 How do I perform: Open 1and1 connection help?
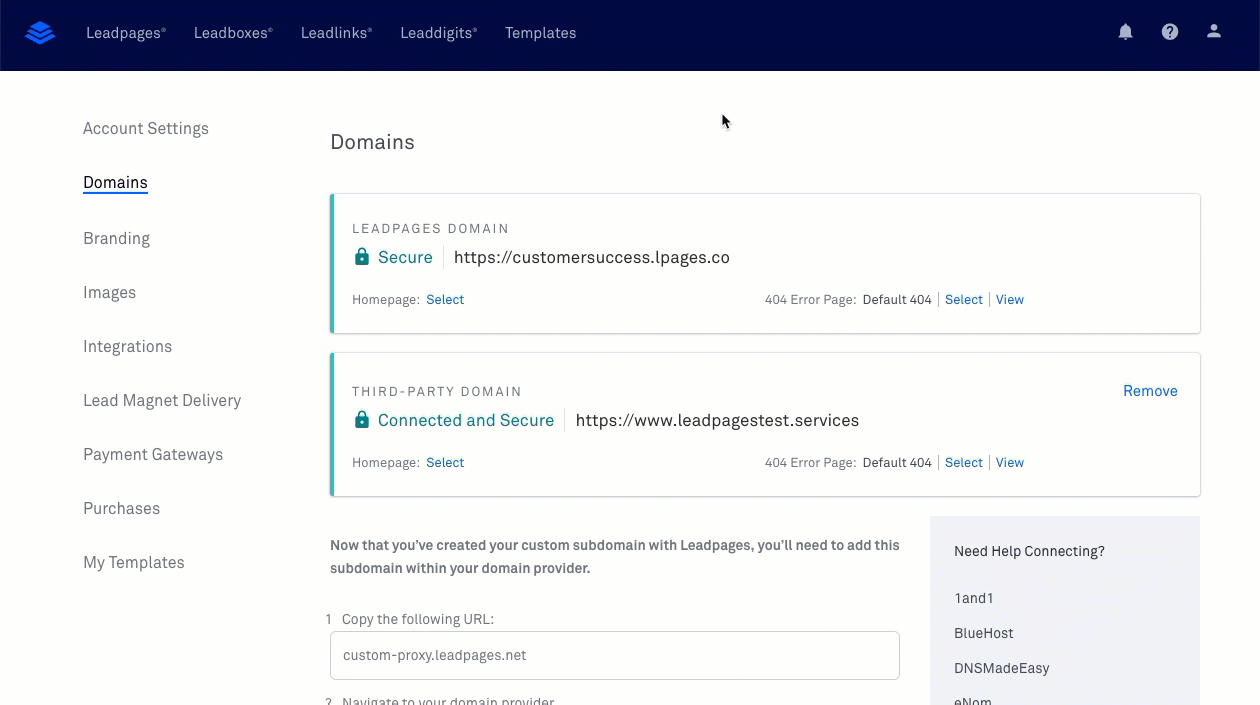974,598
